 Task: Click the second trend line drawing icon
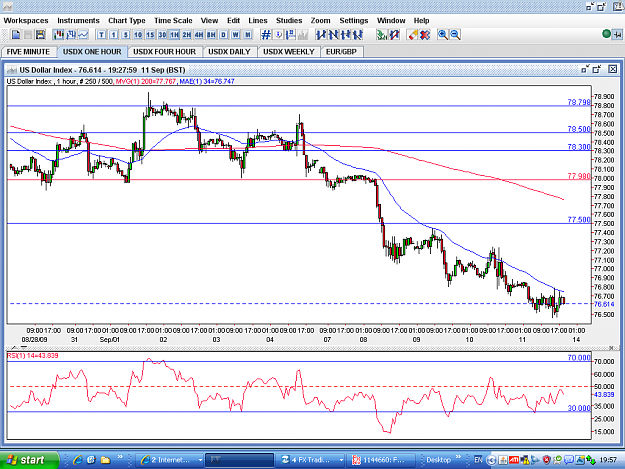click(333, 35)
